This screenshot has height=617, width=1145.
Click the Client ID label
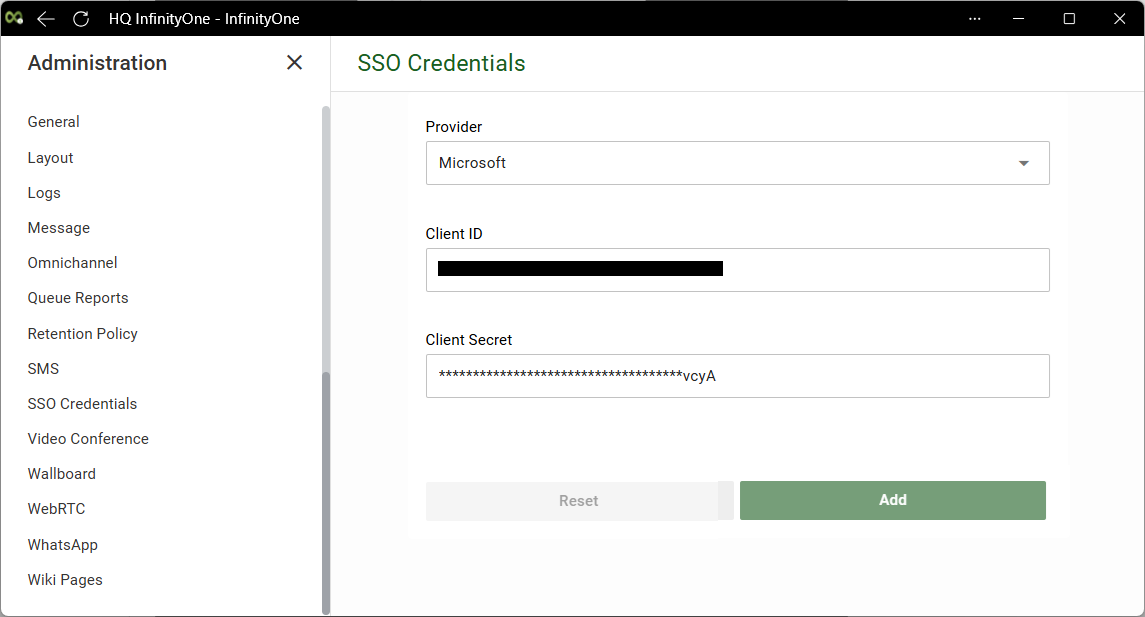click(453, 234)
